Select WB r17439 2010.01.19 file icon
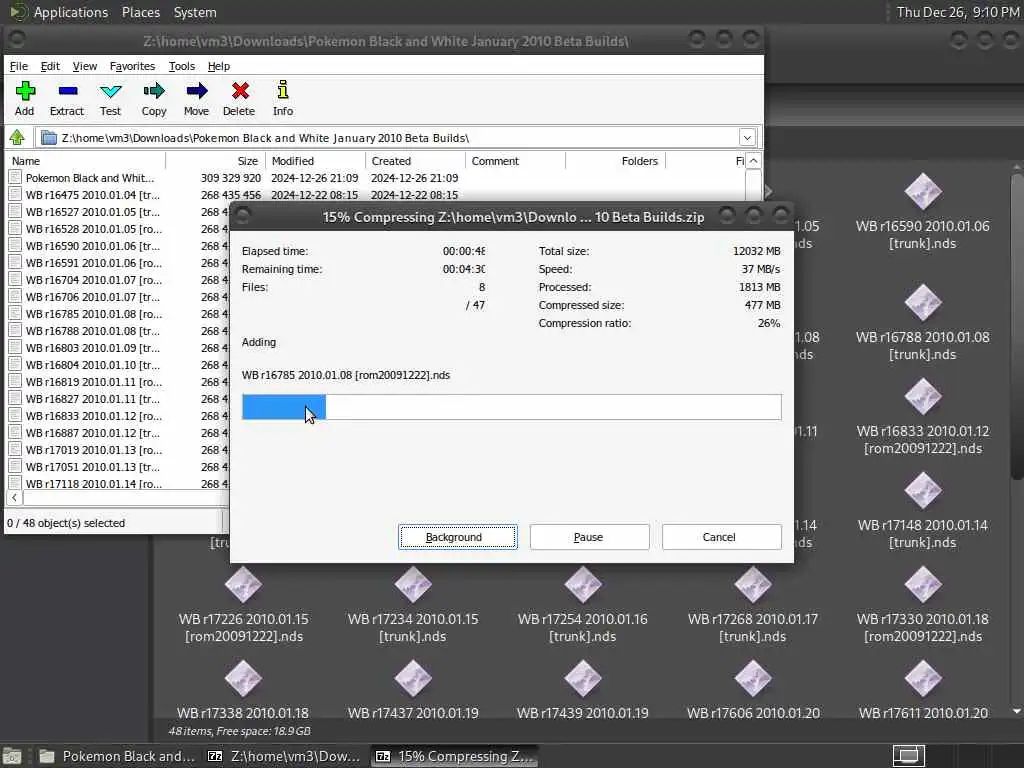 [x=583, y=679]
